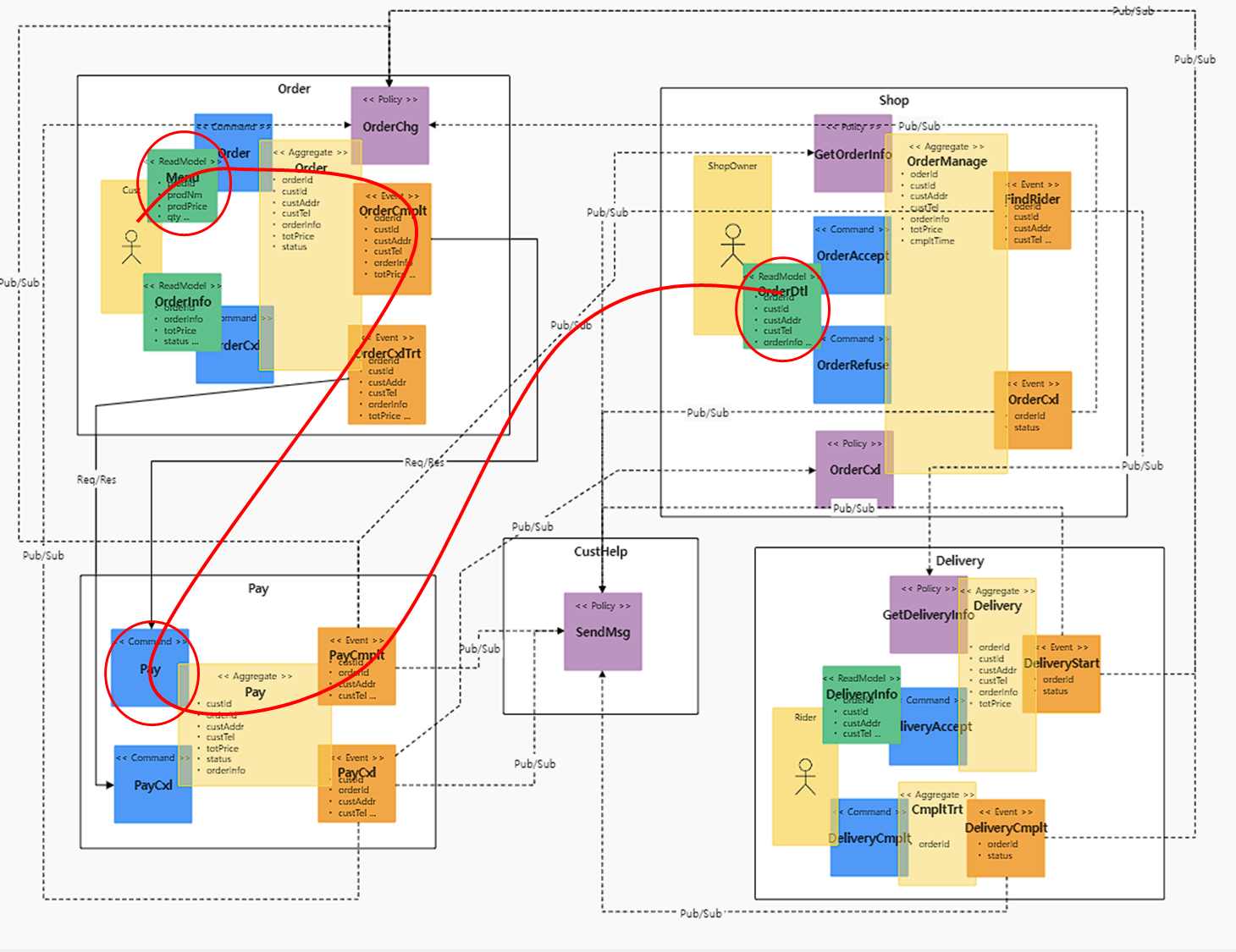The image size is (1236, 952).
Task: Select the OrderChg policy sticky note
Action: pos(390,125)
